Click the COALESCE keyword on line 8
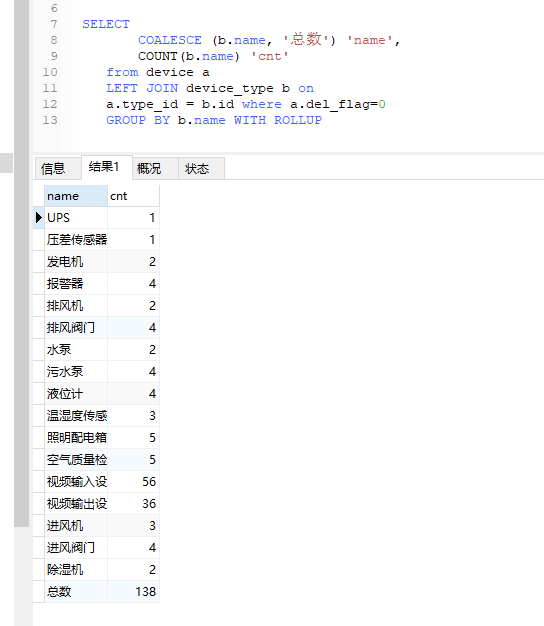 tap(170, 40)
